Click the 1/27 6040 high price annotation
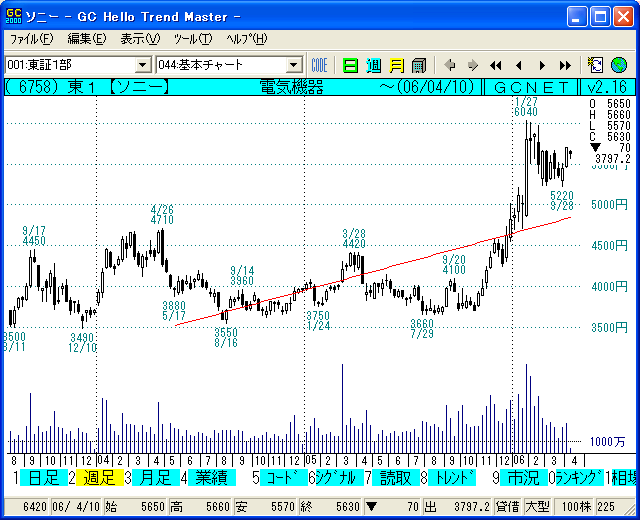Viewport: 640px width, 520px height. point(526,107)
